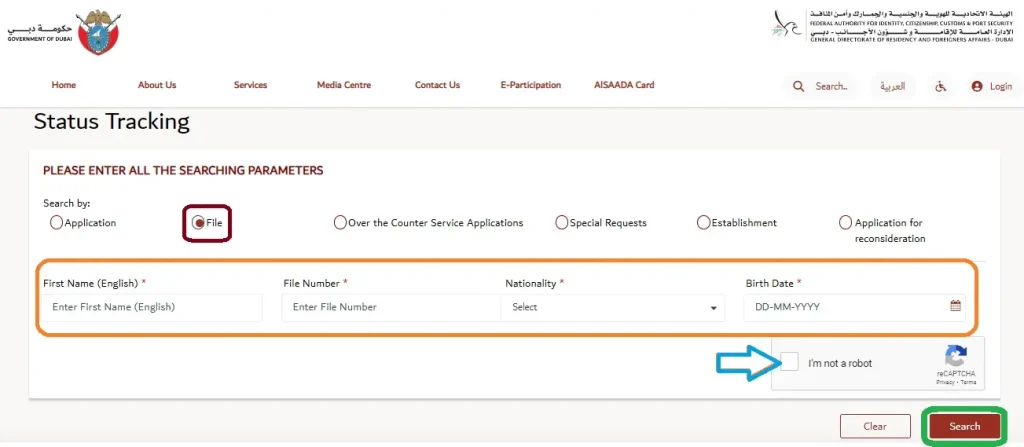
Task: Tick the I'm not a robot checkbox
Action: [790, 361]
